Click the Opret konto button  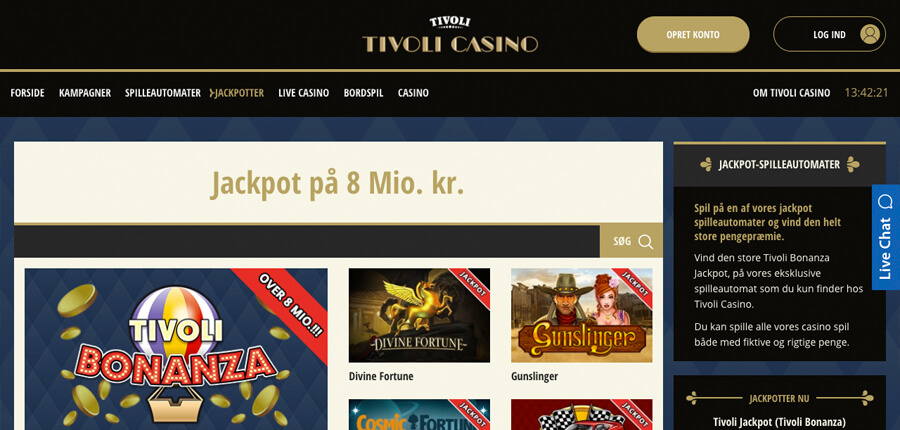pos(693,34)
